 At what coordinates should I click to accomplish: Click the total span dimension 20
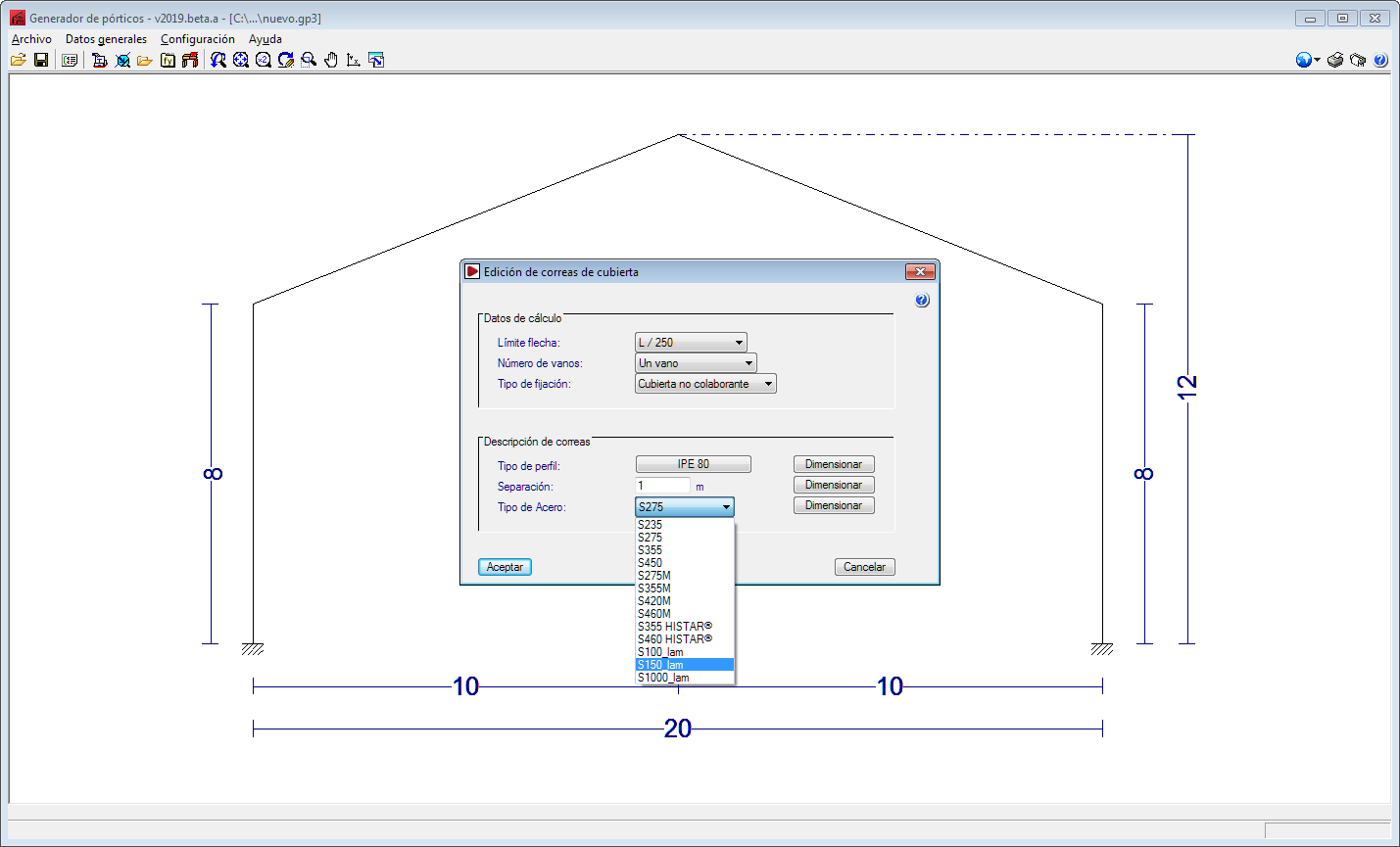(678, 729)
